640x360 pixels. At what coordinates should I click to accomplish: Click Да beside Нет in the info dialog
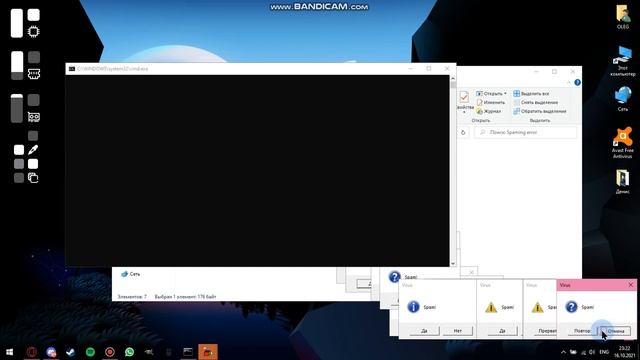coord(424,331)
